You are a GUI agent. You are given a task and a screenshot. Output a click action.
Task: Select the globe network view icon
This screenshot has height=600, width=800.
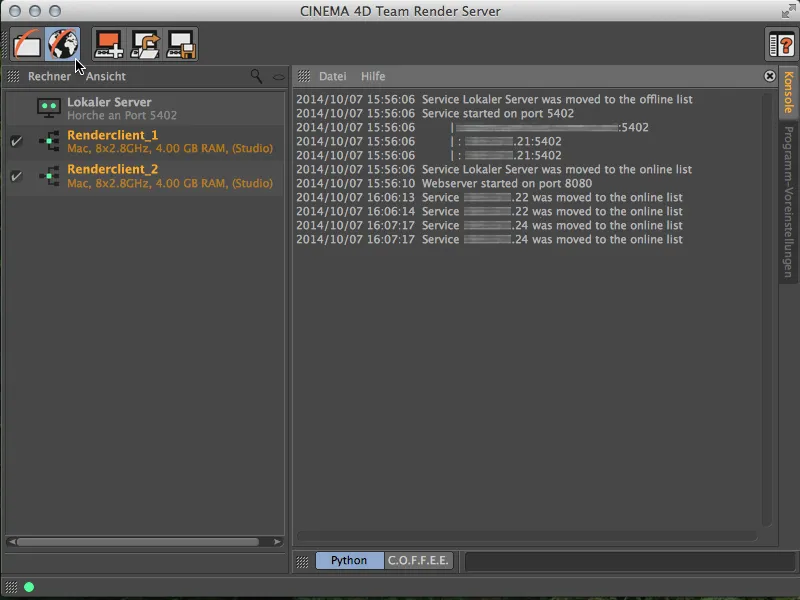[x=64, y=42]
